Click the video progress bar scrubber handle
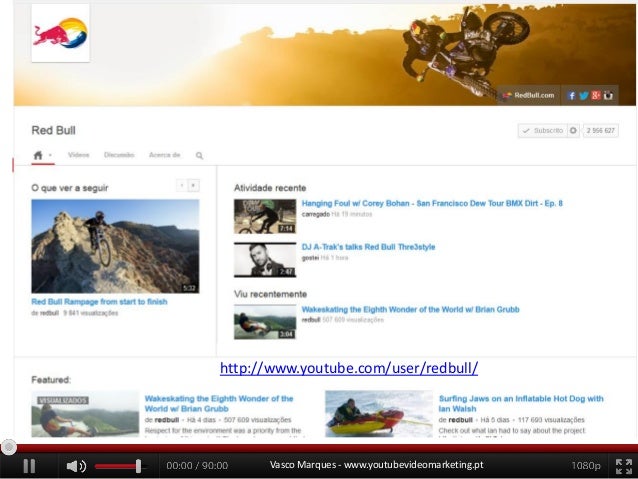This screenshot has height=479, width=638. click(9, 447)
